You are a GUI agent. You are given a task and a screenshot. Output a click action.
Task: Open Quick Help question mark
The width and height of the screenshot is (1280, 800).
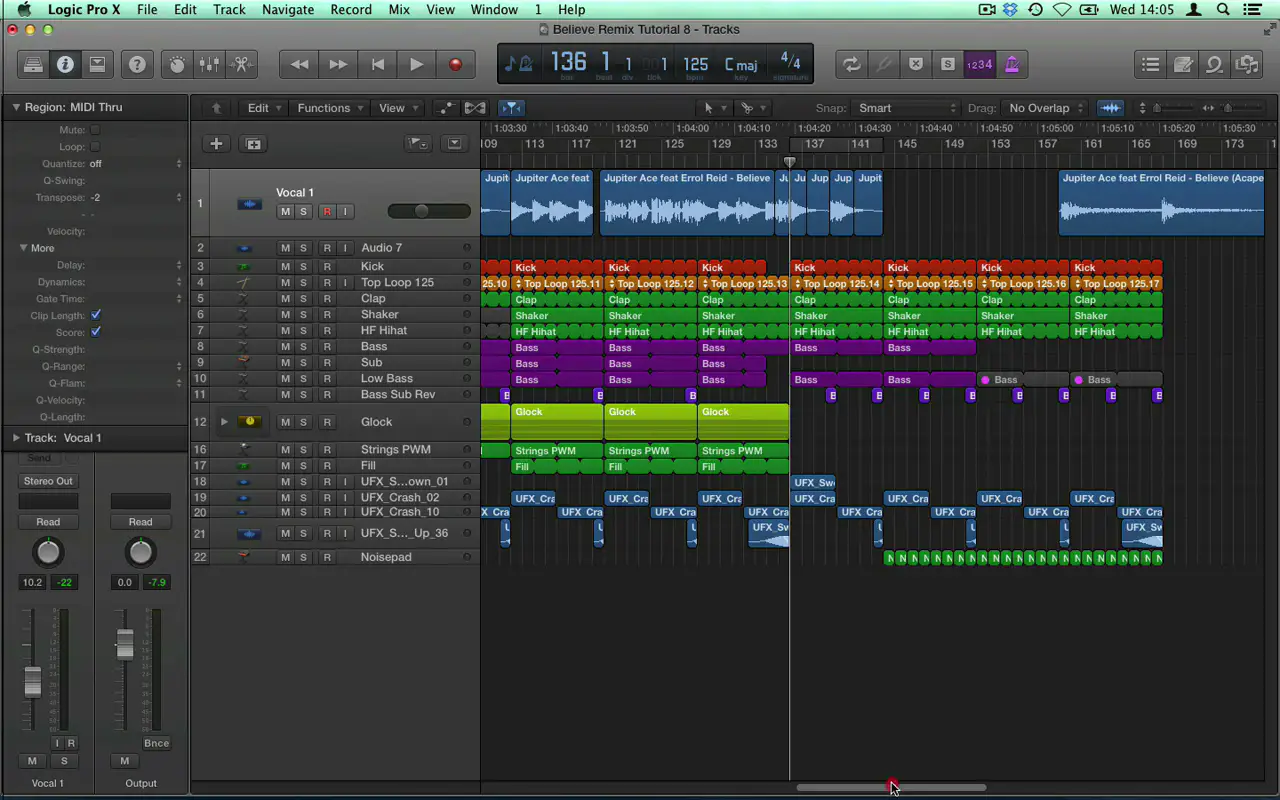click(137, 64)
